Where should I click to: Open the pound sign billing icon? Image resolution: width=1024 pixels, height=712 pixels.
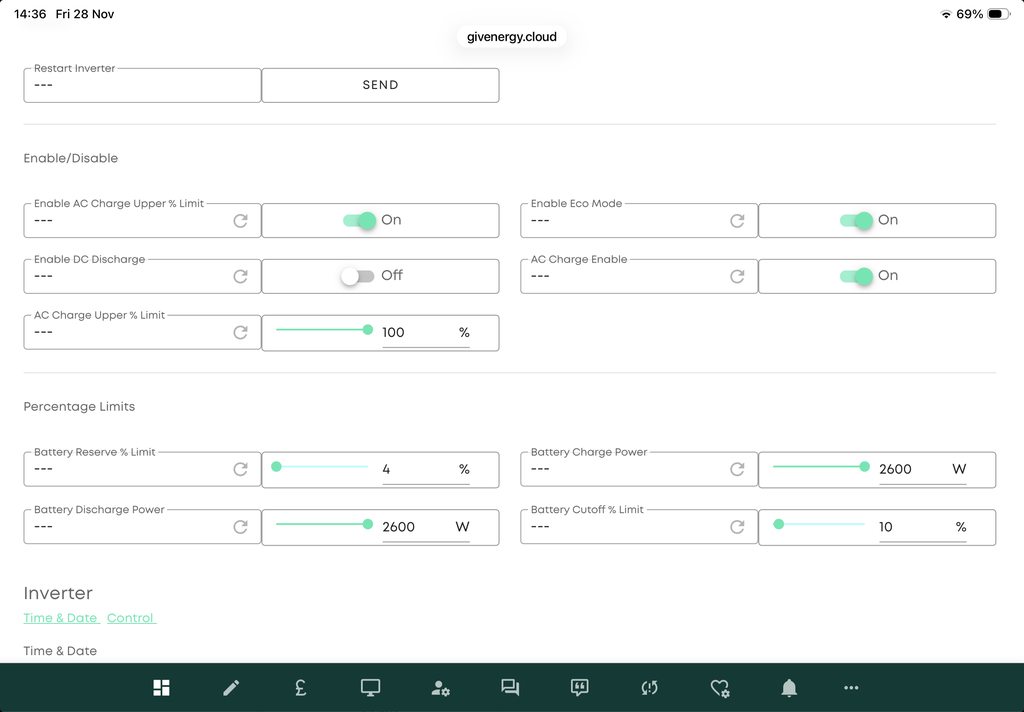pyautogui.click(x=300, y=688)
